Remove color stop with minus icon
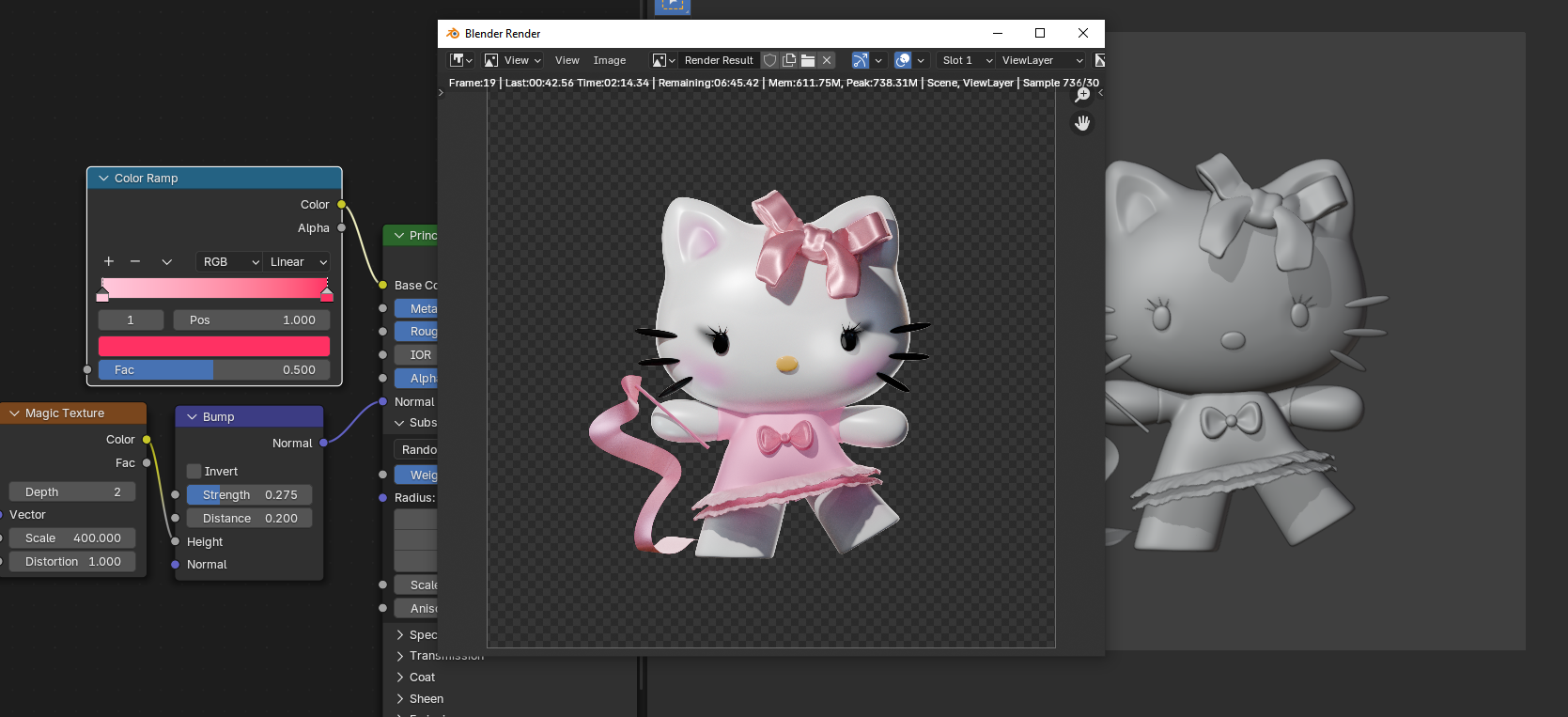This screenshot has height=717, width=1568. pyautogui.click(x=135, y=262)
